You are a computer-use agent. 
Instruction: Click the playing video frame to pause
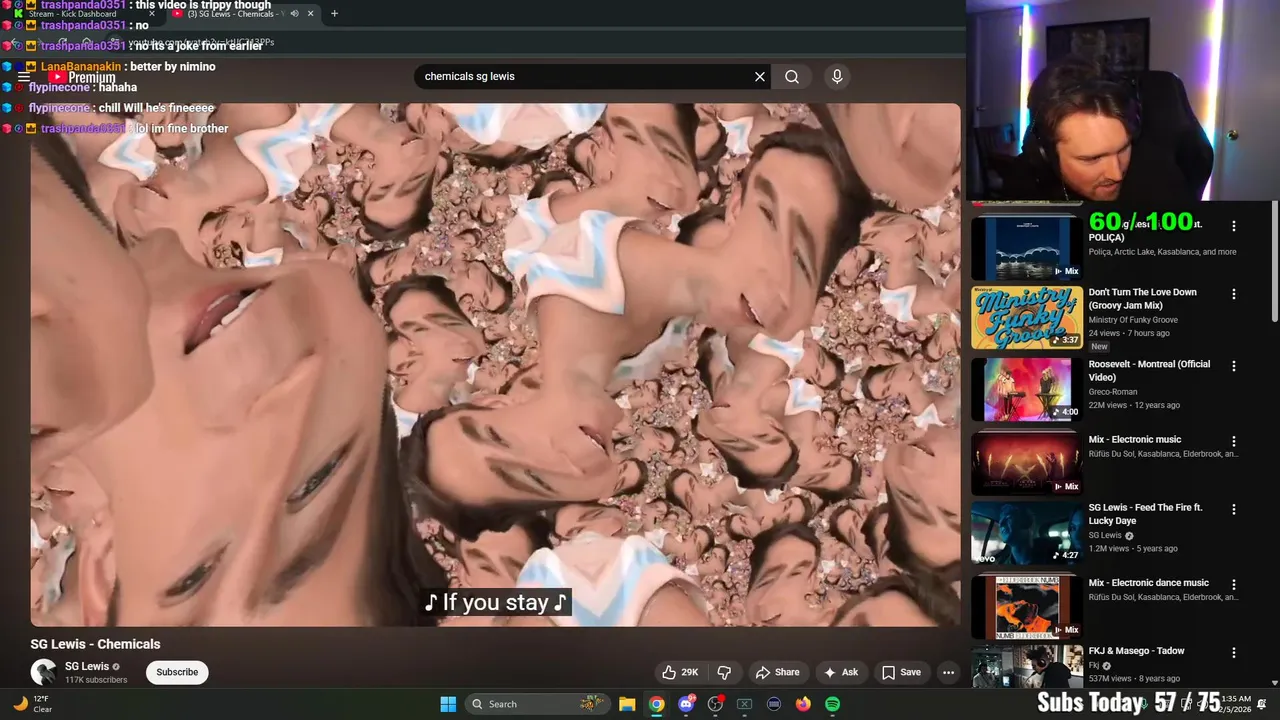(495, 365)
